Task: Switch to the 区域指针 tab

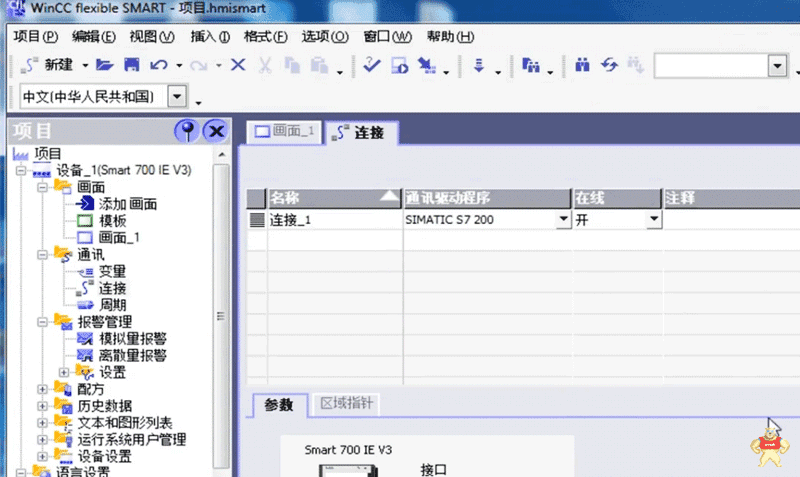Action: point(346,404)
